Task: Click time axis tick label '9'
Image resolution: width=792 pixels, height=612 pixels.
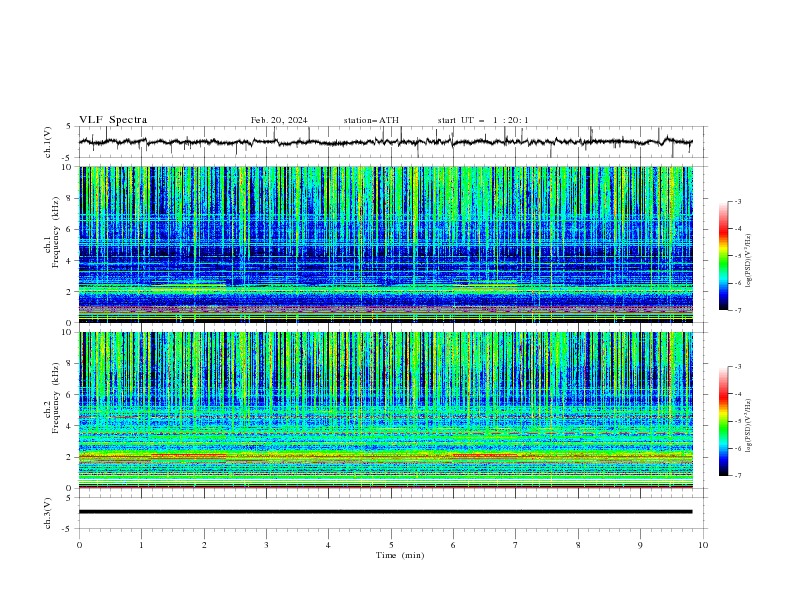Action: pyautogui.click(x=640, y=545)
